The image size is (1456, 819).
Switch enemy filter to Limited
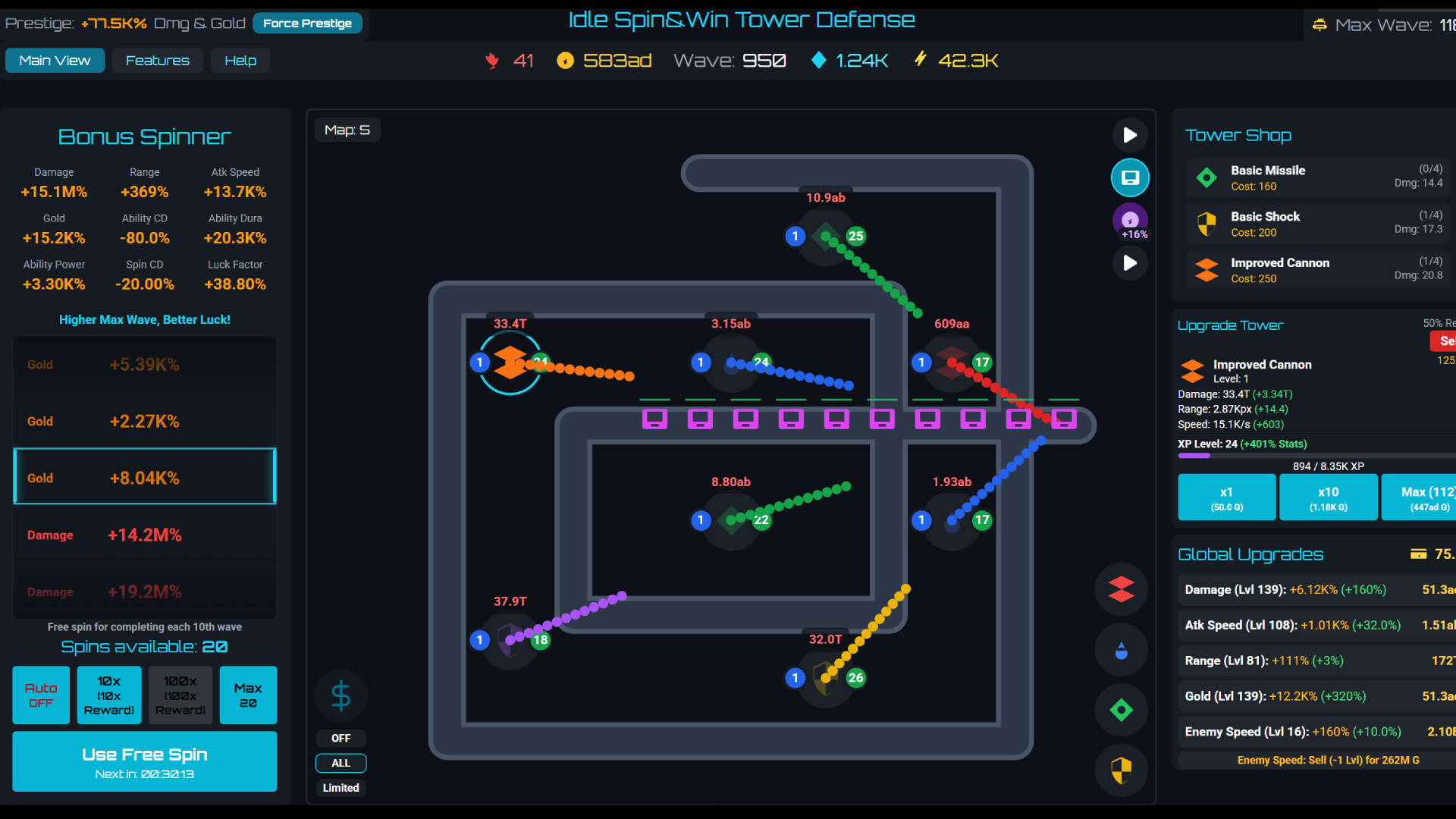pyautogui.click(x=340, y=788)
